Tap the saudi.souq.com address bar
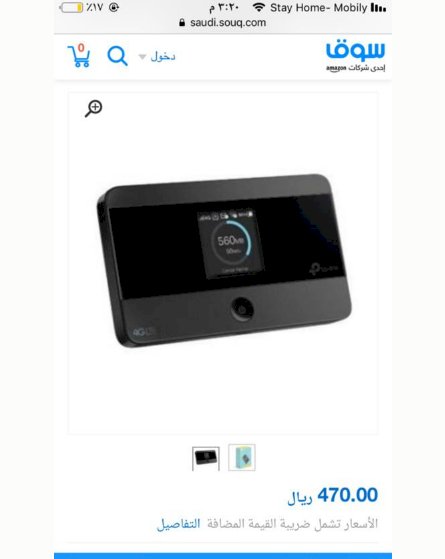This screenshot has width=445, height=559. pos(223,23)
